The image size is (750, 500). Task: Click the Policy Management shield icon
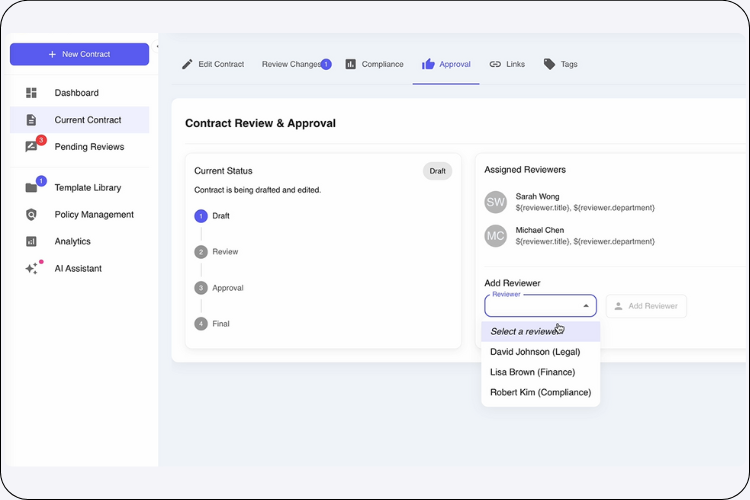32,215
